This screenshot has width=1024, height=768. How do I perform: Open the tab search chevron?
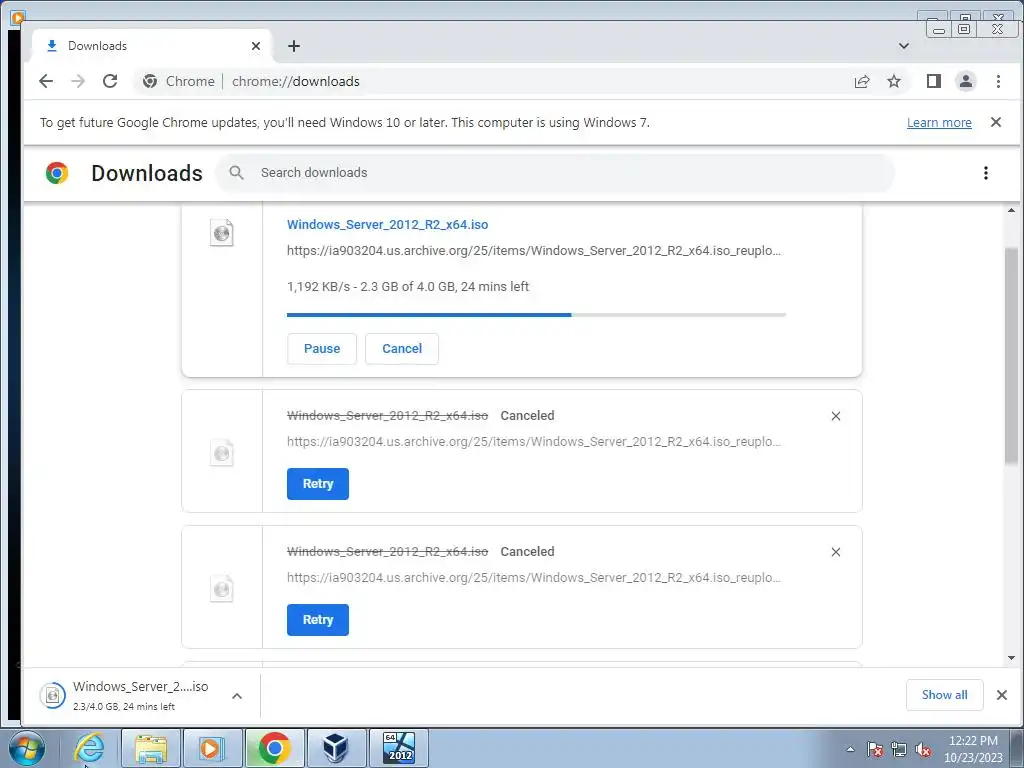[904, 46]
